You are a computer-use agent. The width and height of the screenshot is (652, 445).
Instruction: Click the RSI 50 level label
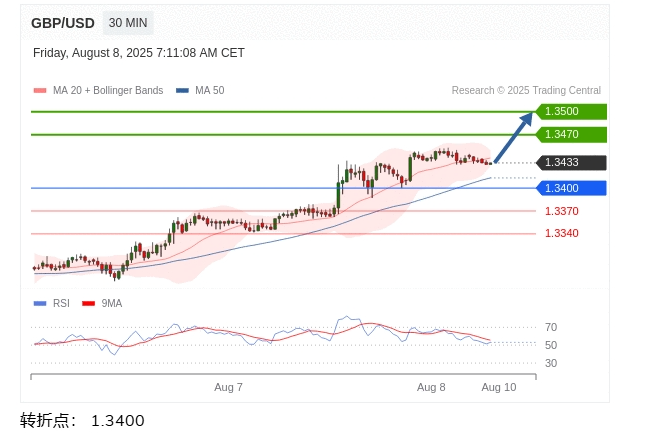[x=551, y=345]
